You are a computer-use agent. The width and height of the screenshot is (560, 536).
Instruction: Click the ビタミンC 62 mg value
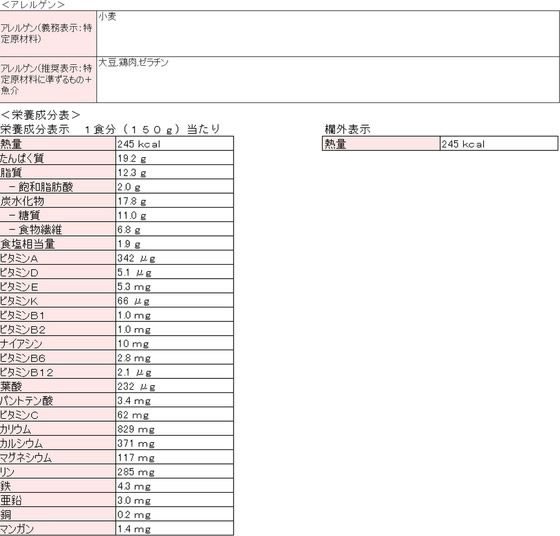(x=175, y=415)
